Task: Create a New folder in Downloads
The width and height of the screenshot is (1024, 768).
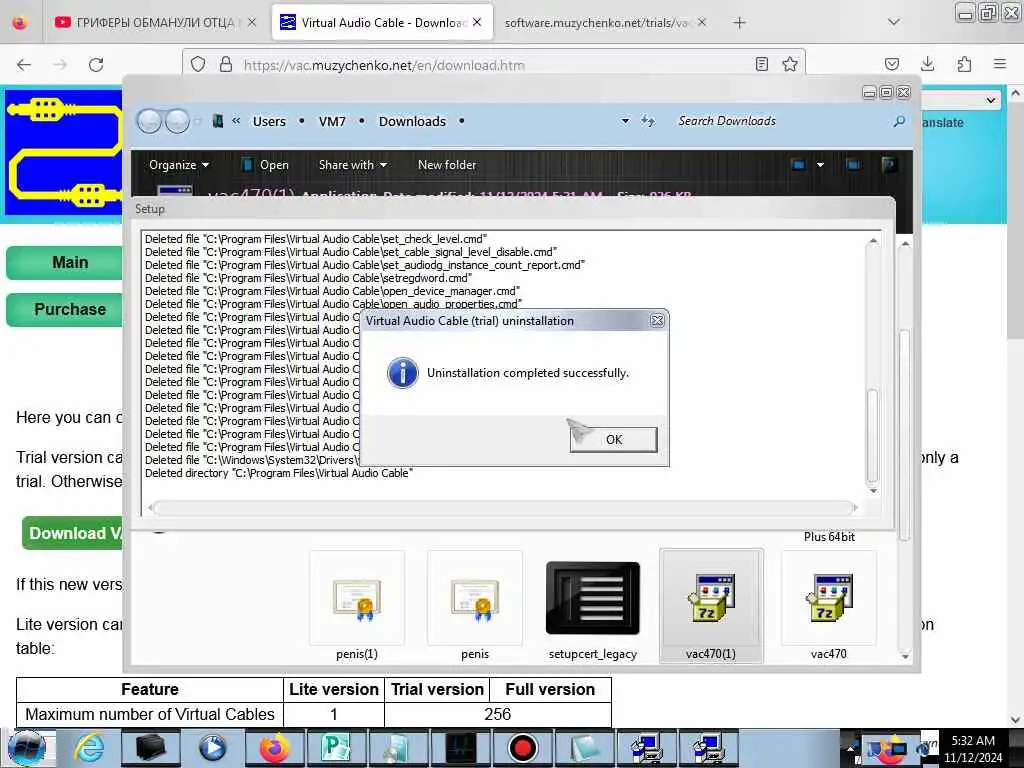Action: pos(447,165)
